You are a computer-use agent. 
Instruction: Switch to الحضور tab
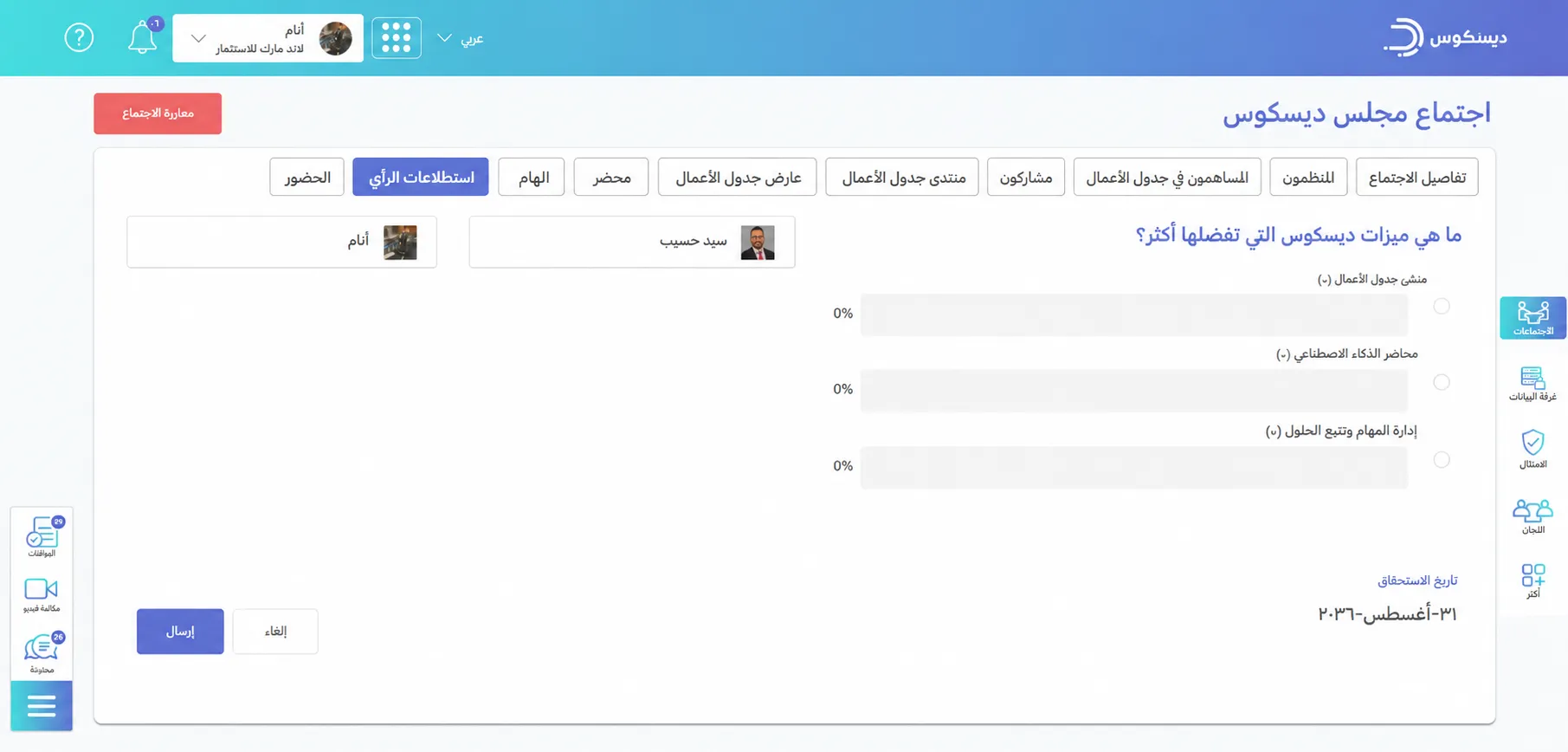pyautogui.click(x=307, y=177)
